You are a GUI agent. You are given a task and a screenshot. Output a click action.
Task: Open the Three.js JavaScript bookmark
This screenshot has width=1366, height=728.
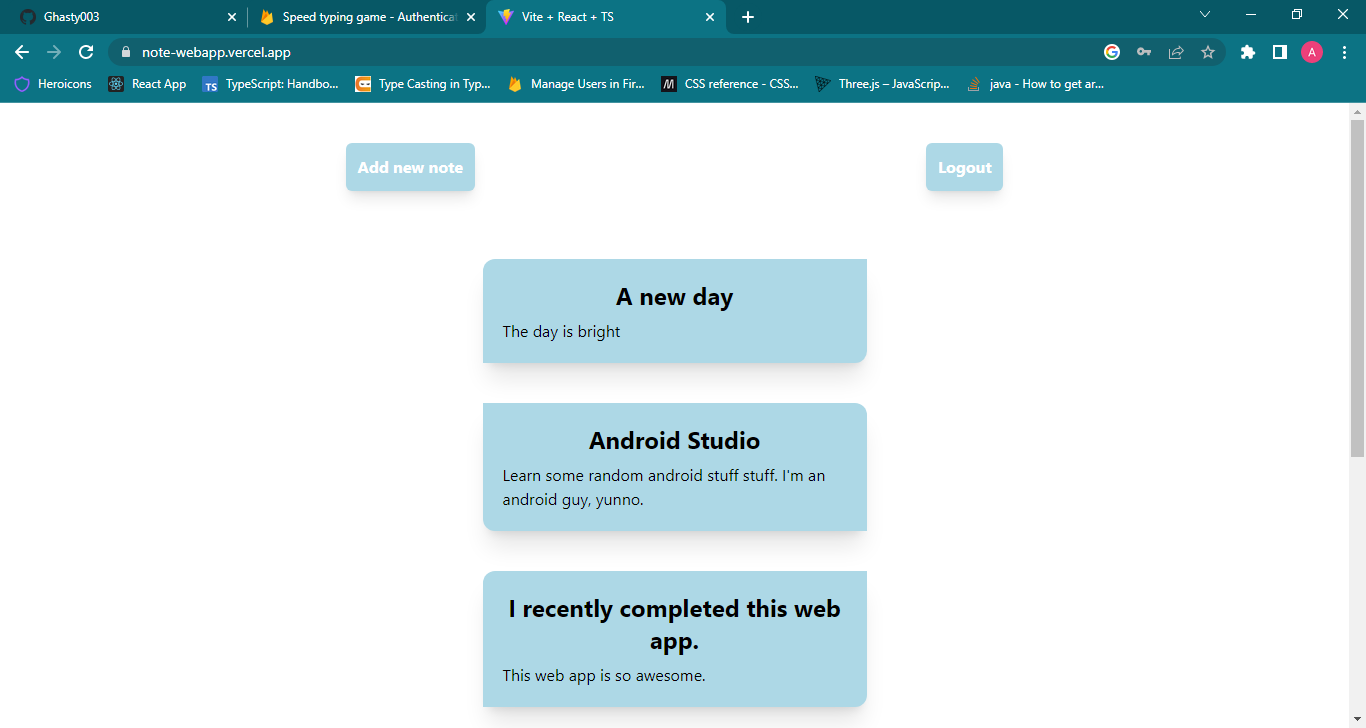point(882,84)
